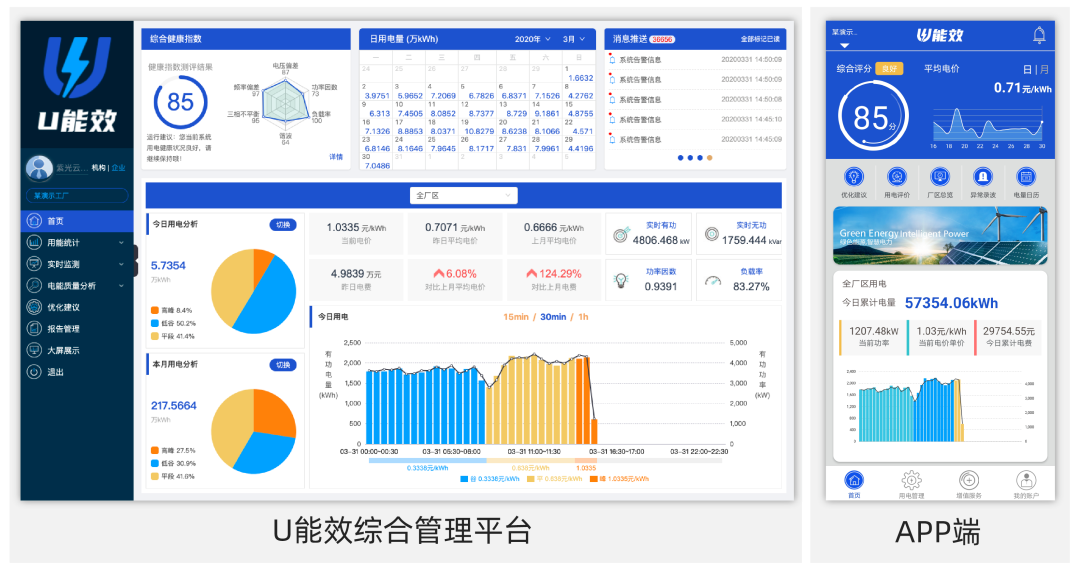Open 大屏展示 menu item in sidebar
The height and width of the screenshot is (569, 1080).
coord(63,350)
